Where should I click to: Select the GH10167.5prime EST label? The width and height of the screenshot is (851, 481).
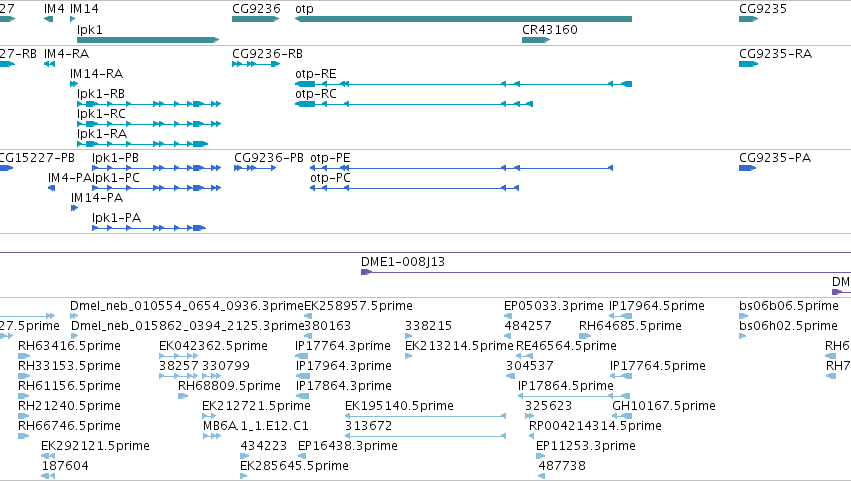point(664,407)
